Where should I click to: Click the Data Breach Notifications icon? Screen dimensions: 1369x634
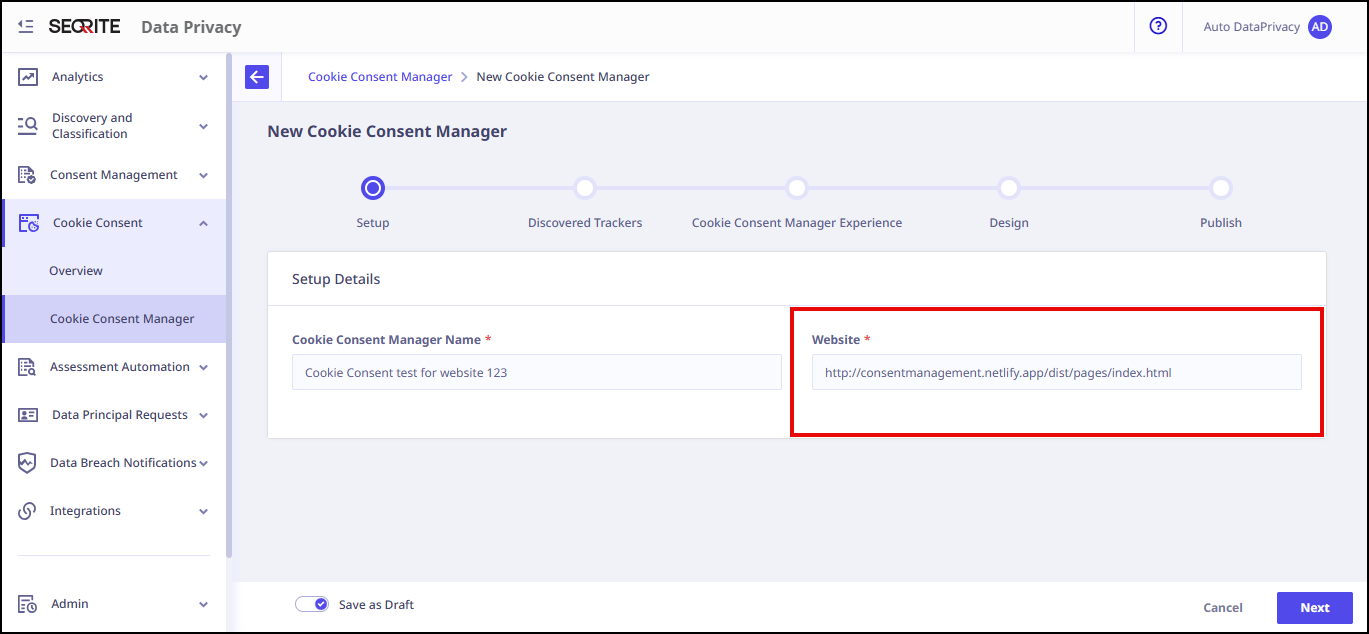point(28,463)
